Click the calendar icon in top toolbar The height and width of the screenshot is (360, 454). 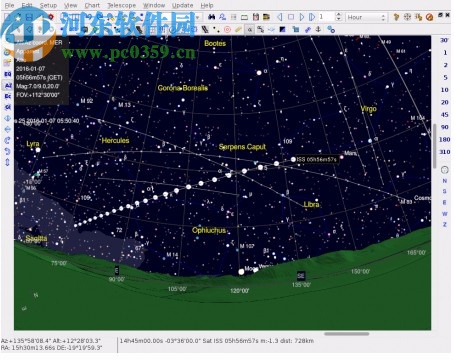[x=256, y=17]
